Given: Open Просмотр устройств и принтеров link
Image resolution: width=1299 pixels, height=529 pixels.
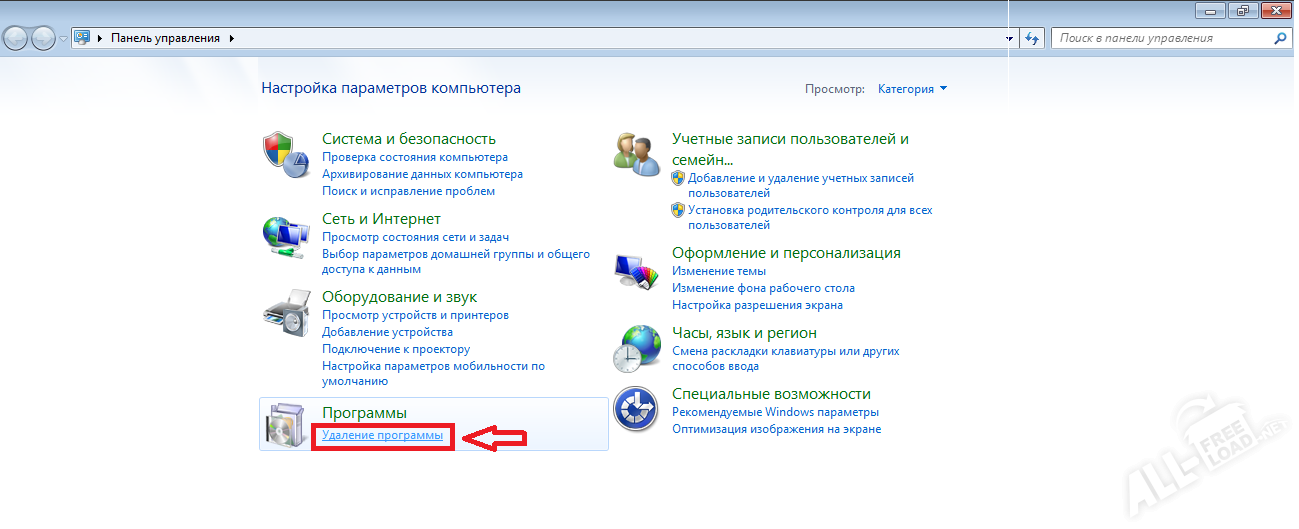Looking at the screenshot, I should click(415, 315).
